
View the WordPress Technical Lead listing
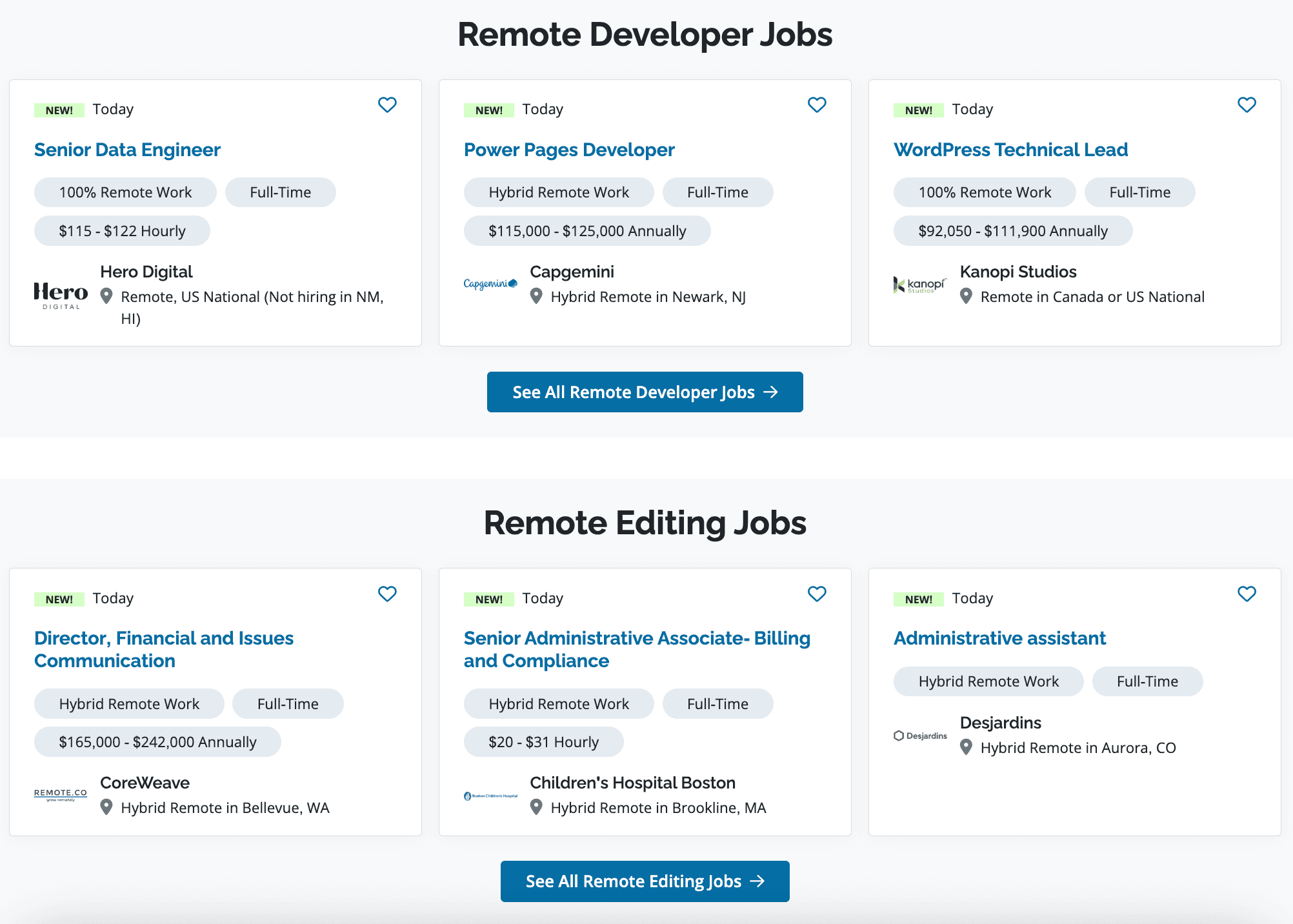pos(1010,150)
